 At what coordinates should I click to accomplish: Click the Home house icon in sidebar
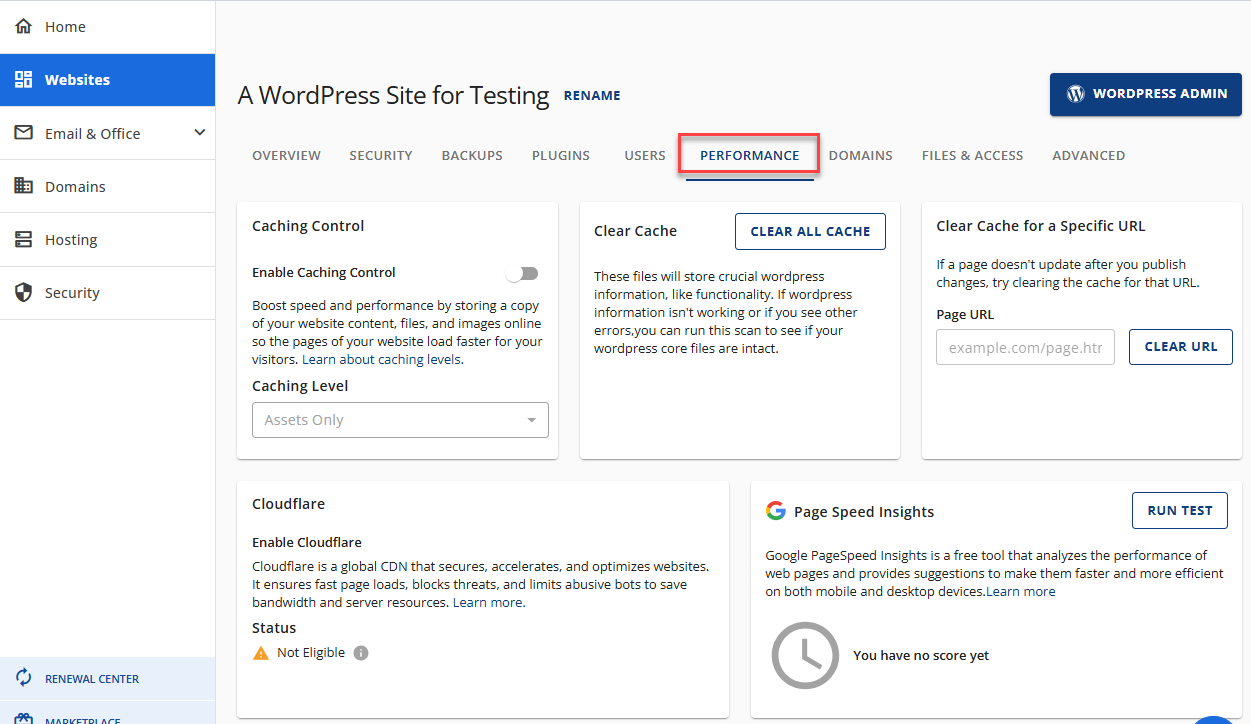(24, 26)
